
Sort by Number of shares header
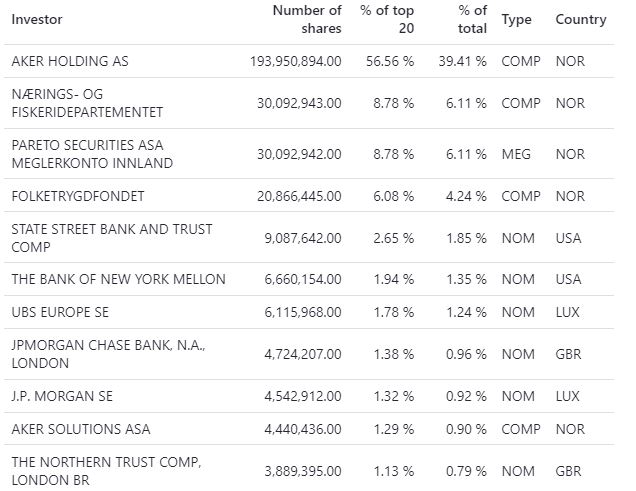307,19
